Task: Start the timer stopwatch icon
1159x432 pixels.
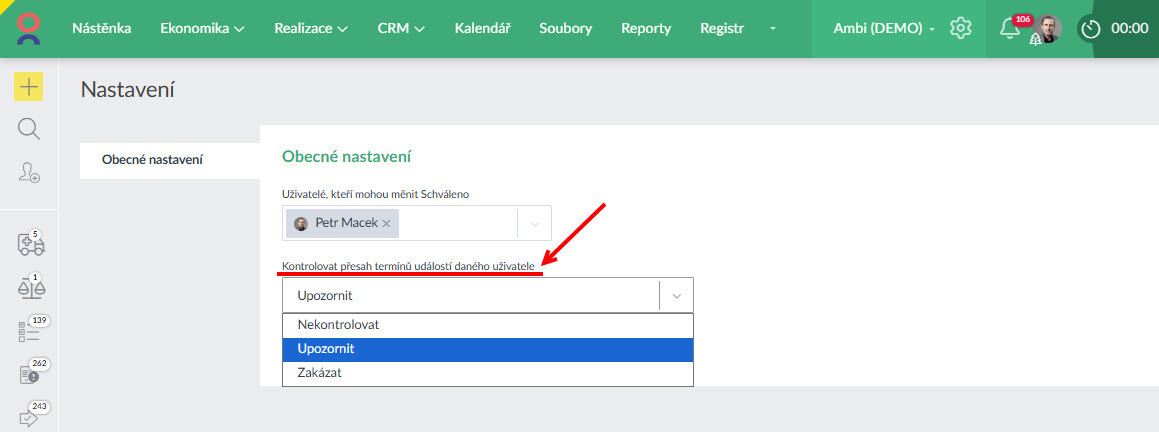Action: pos(1090,29)
